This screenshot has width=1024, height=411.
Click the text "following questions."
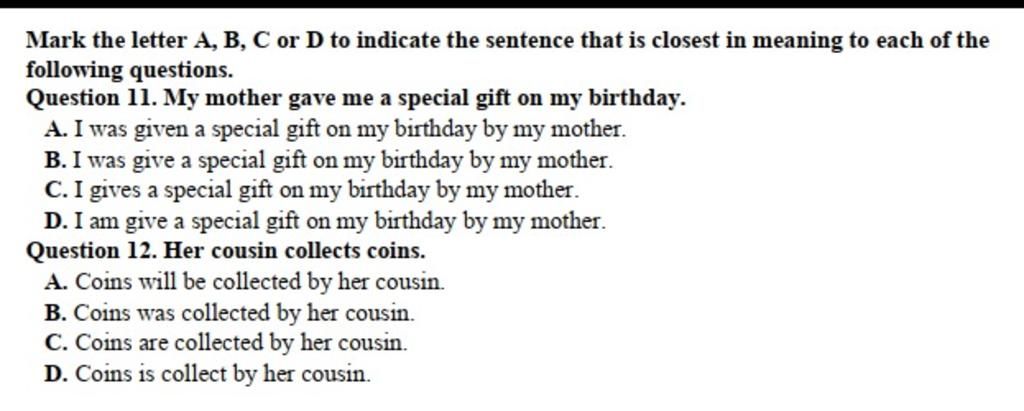click(x=129, y=70)
